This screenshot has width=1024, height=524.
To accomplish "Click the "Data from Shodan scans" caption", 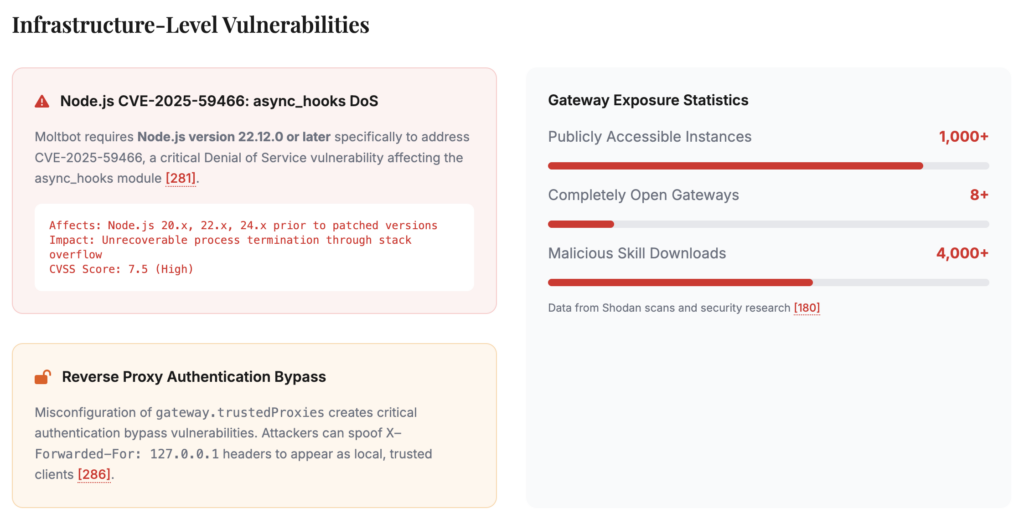I will [669, 308].
